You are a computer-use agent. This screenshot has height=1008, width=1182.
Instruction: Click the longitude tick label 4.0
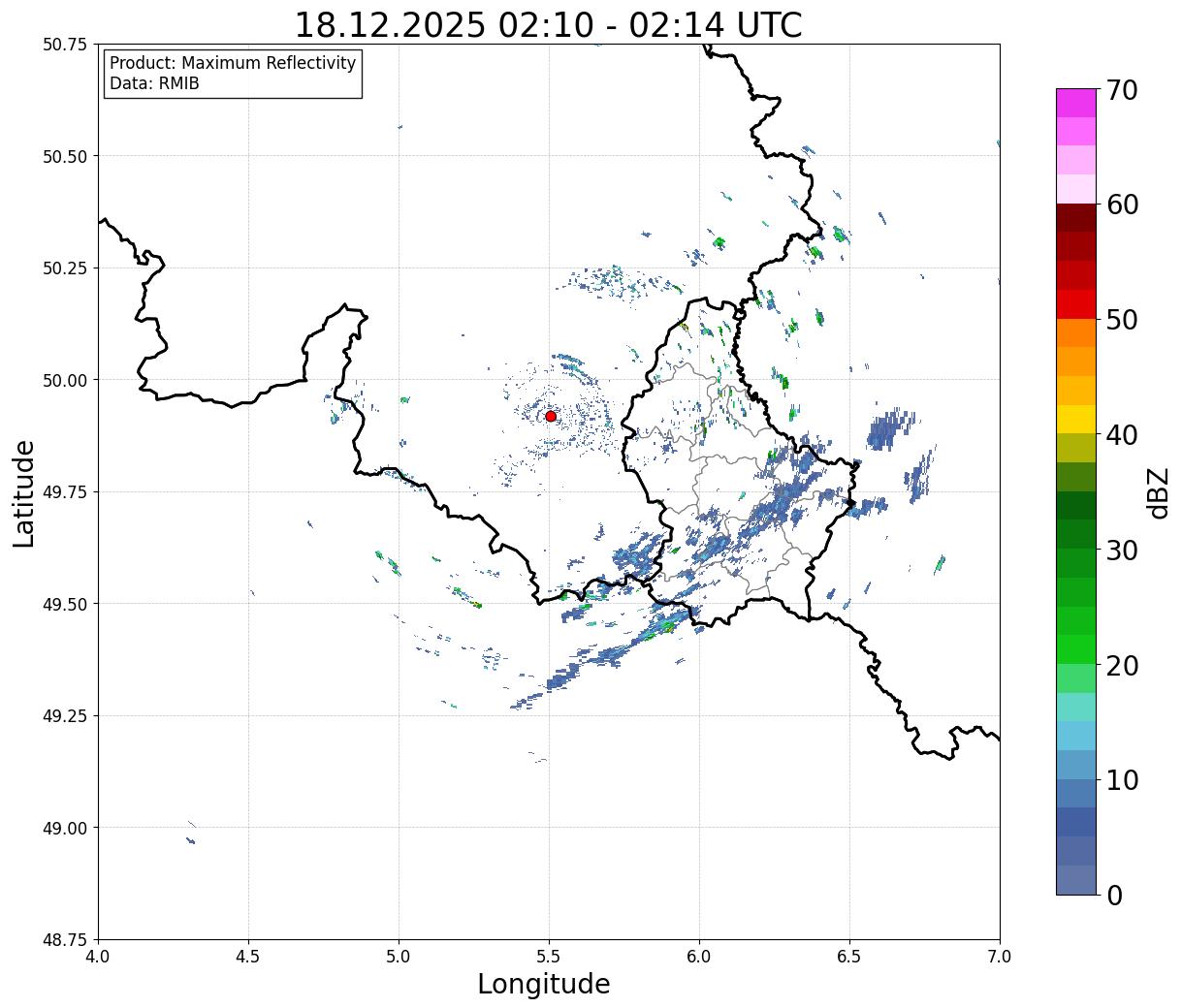(x=98, y=957)
